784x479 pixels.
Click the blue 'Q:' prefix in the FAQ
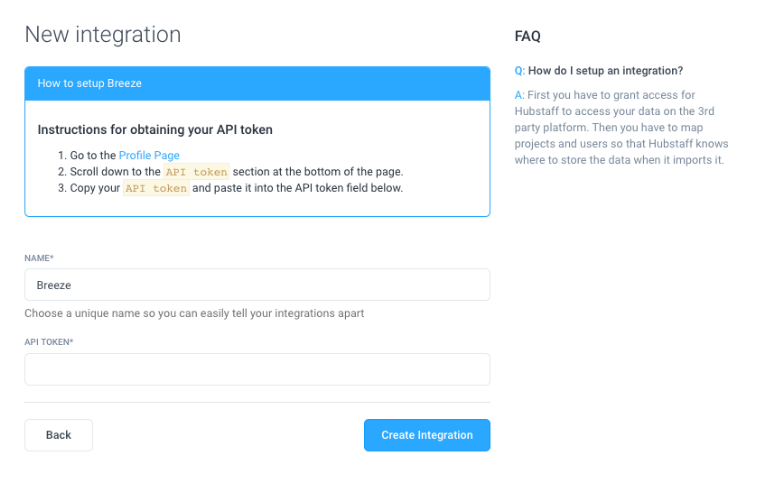tap(519, 71)
